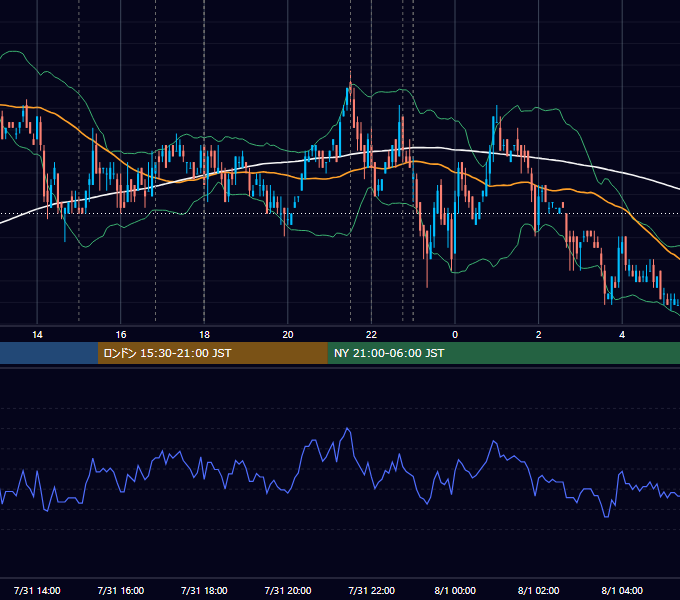Screen dimensions: 680x600
Task: Click hour label 0 on price chart axis
Action: [455, 335]
